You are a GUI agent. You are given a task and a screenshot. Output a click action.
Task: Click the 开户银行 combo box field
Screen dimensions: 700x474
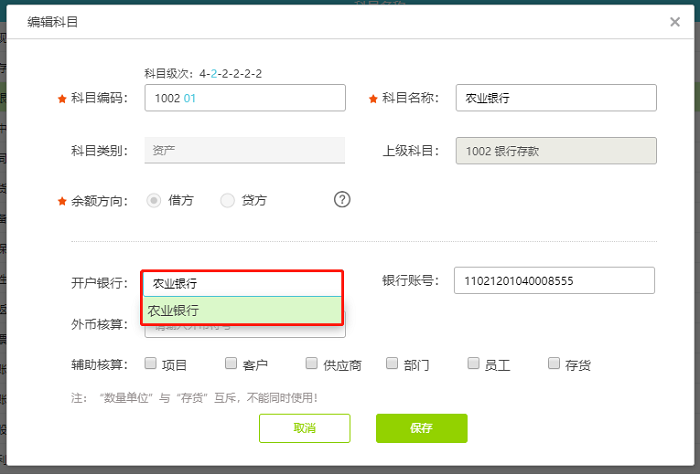point(242,283)
